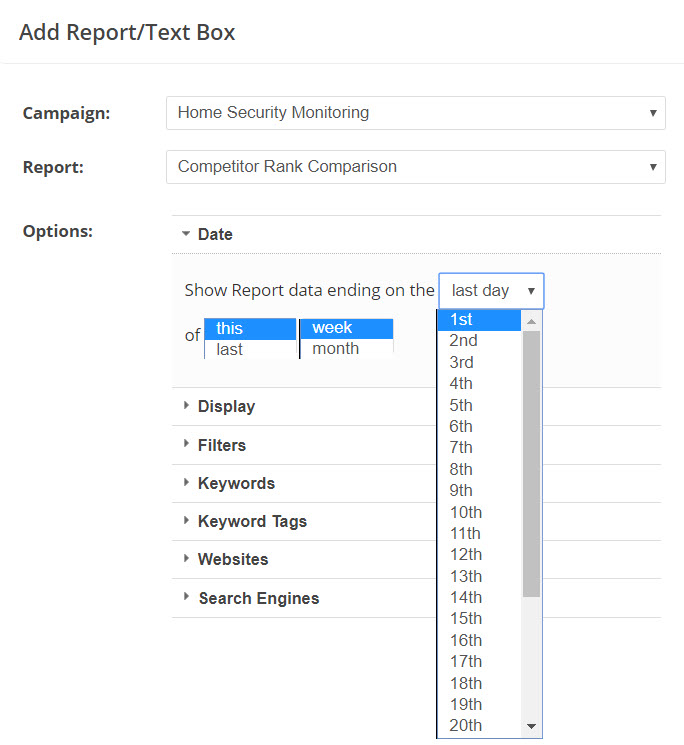The image size is (684, 745).
Task: Select '1st' in the day list
Action: 480,320
